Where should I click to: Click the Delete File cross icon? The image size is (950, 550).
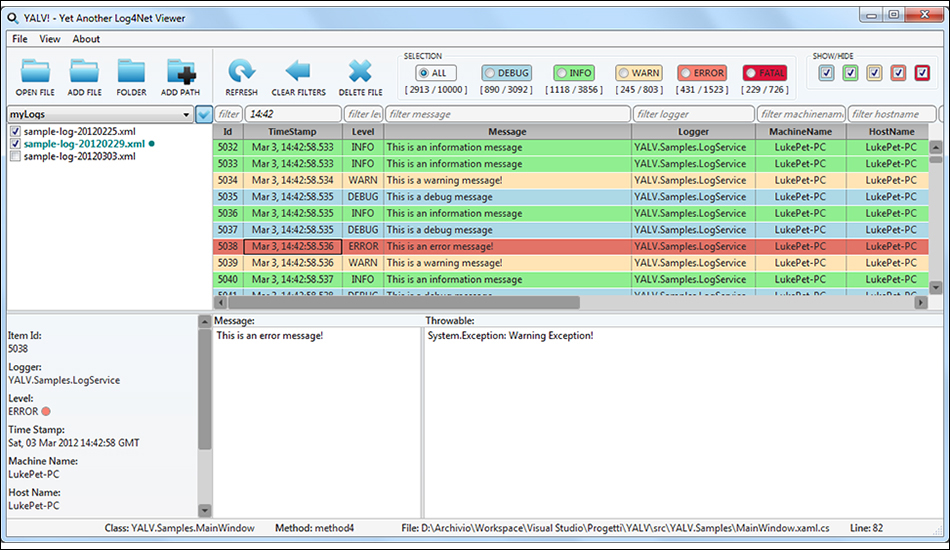click(x=360, y=71)
